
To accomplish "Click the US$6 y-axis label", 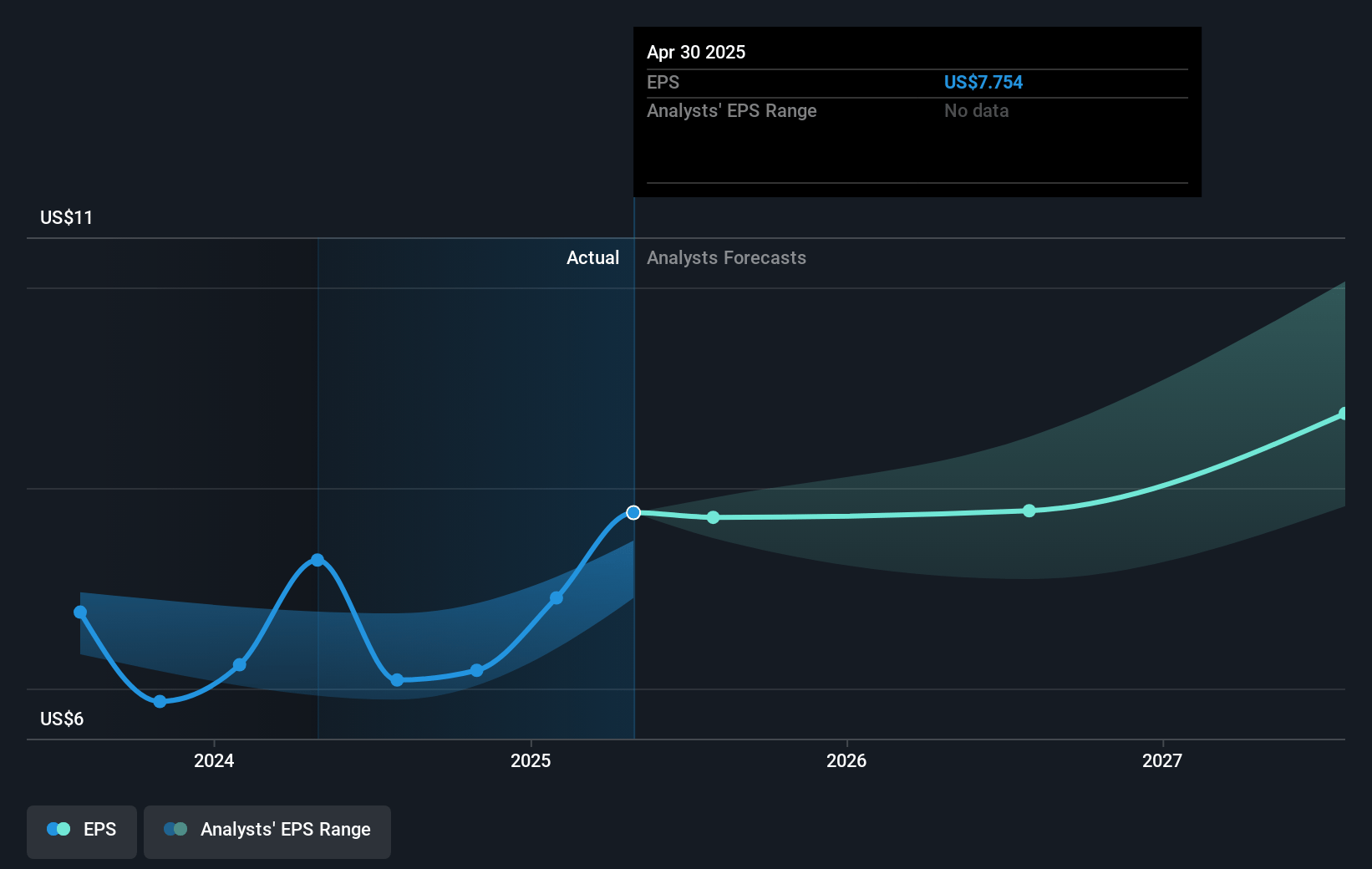I will (62, 719).
